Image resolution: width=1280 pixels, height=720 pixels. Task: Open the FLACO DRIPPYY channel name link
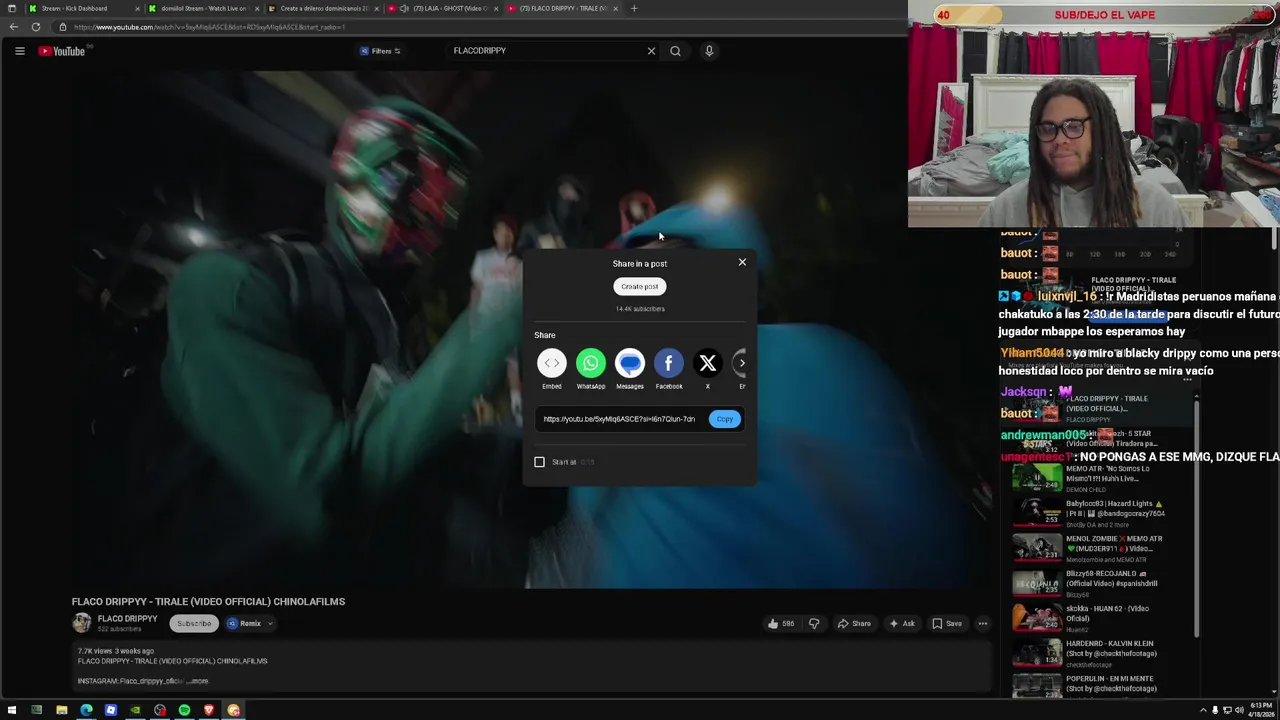(x=127, y=619)
